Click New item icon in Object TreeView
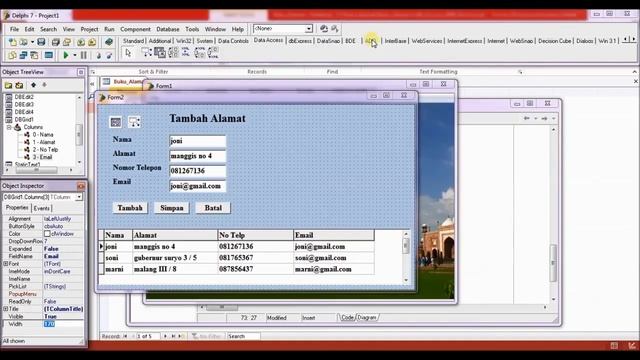The image size is (640, 360). click(x=8, y=85)
